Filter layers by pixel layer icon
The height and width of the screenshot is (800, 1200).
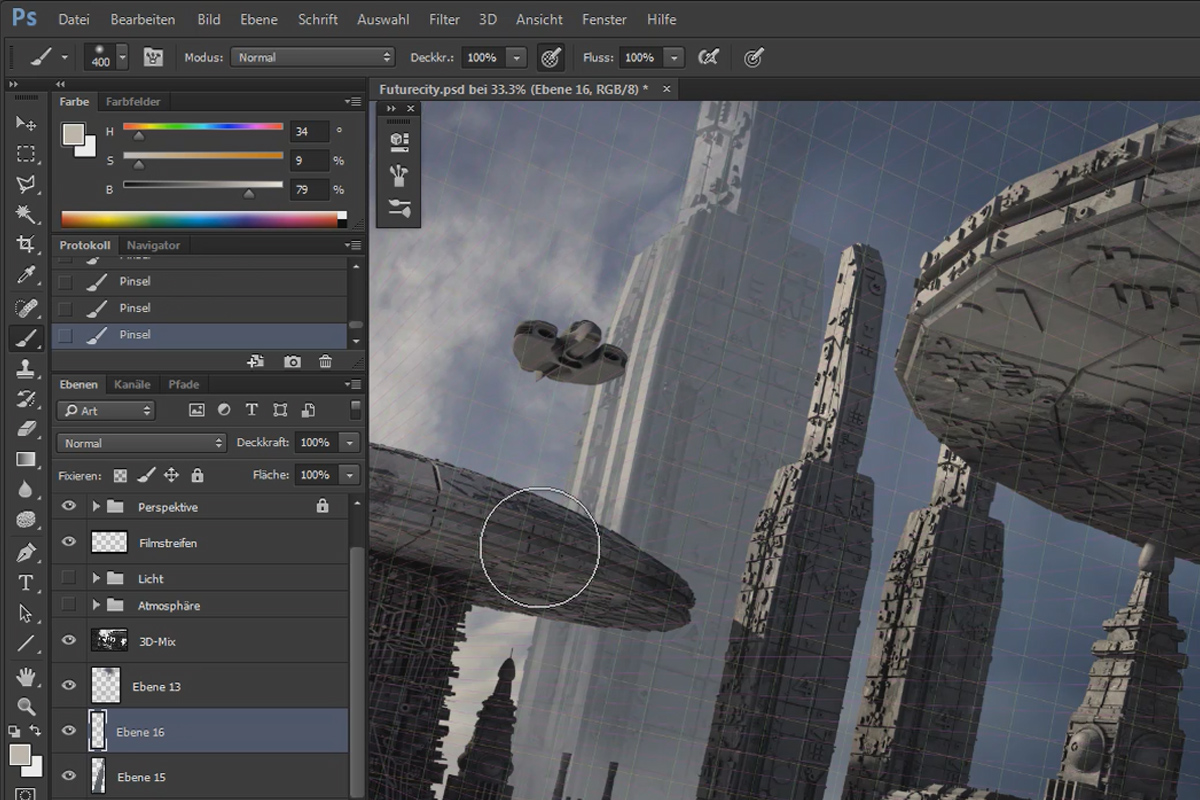click(197, 410)
